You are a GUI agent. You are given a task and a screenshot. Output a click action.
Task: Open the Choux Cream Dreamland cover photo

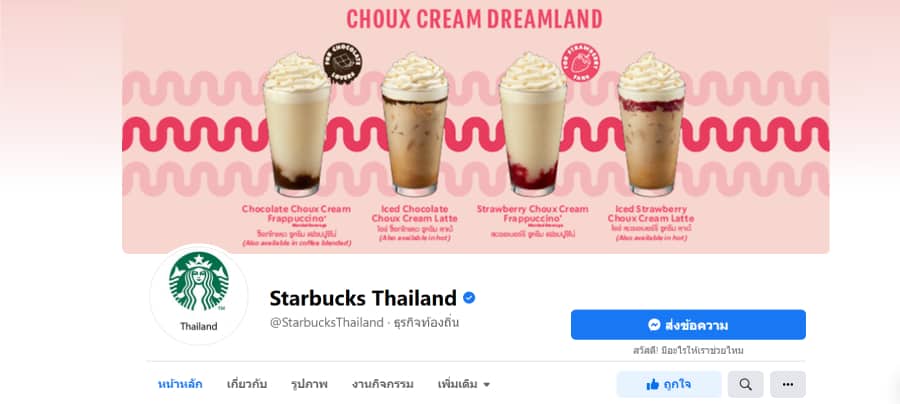pos(476,127)
